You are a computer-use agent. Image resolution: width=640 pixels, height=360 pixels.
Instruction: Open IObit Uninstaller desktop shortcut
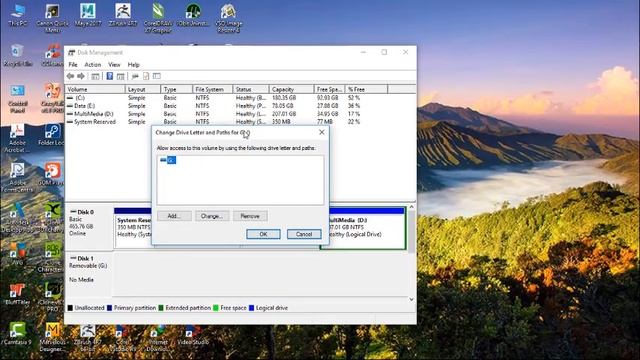click(193, 15)
